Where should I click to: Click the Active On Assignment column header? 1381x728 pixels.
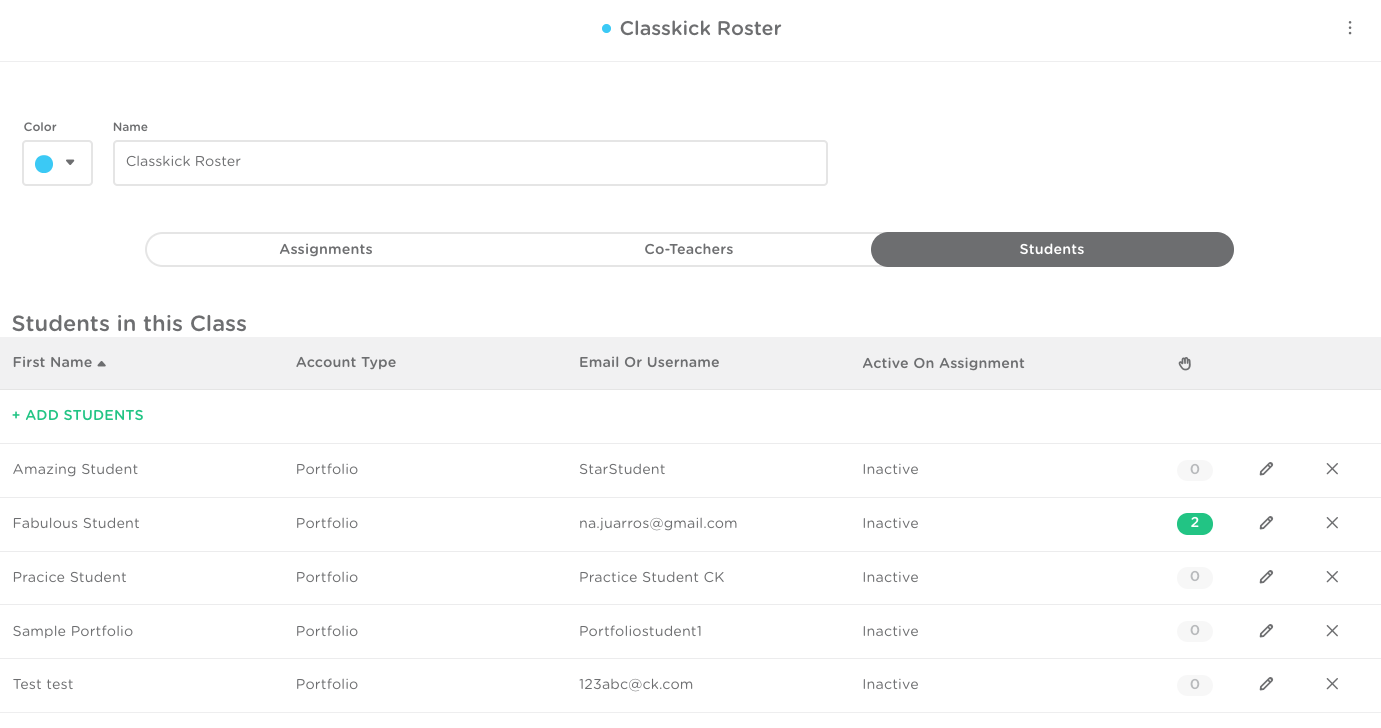[x=943, y=363]
